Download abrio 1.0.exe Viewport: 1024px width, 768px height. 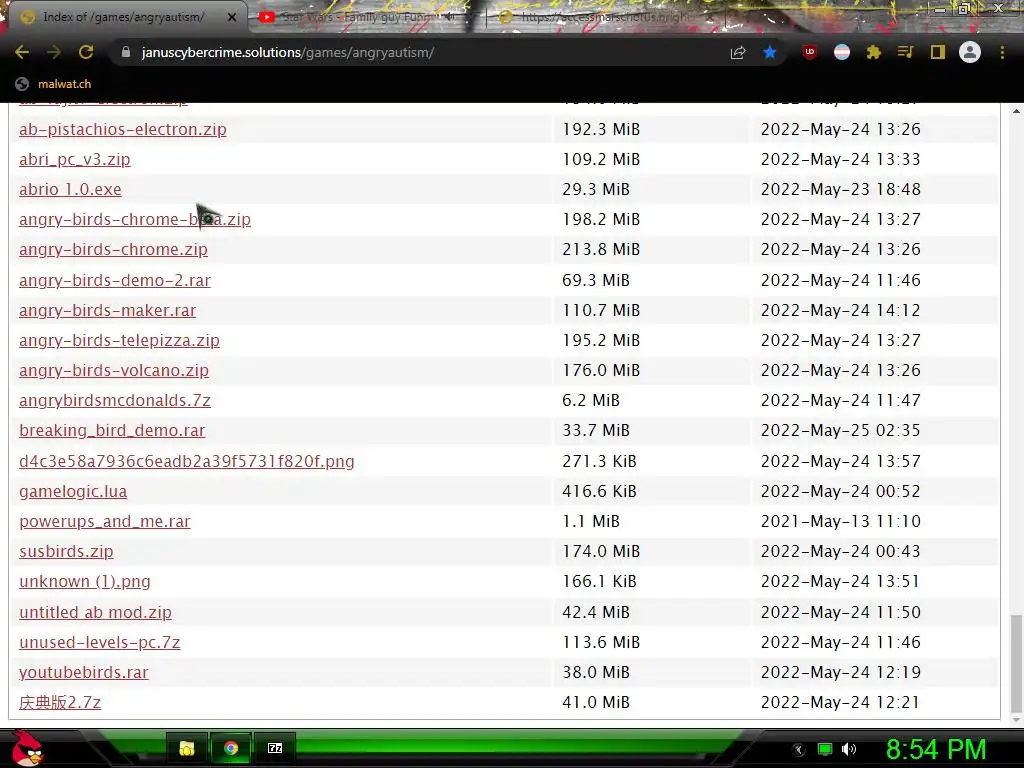tap(70, 189)
